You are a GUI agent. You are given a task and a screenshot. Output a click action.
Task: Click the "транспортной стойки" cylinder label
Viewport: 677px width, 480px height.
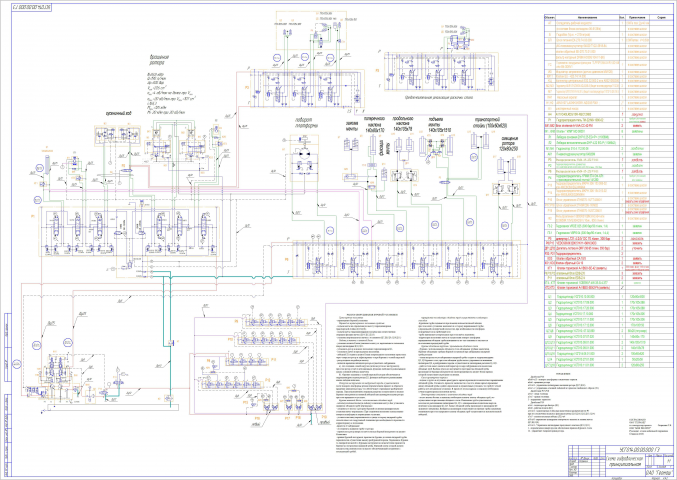click(490, 123)
